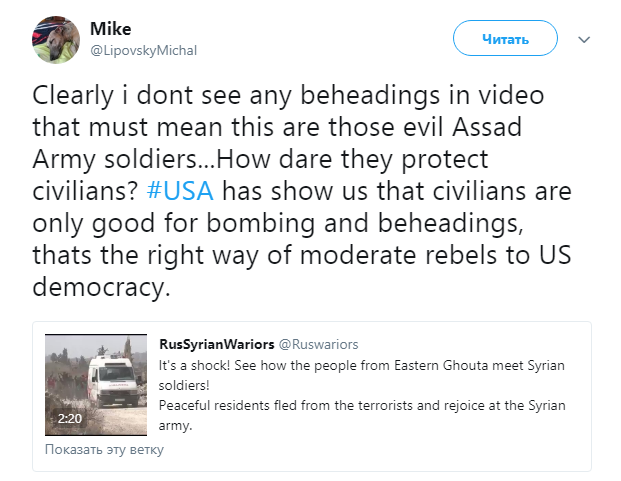621x481 pixels.
Task: Open Mike's profile avatar picture
Action: coord(57,39)
